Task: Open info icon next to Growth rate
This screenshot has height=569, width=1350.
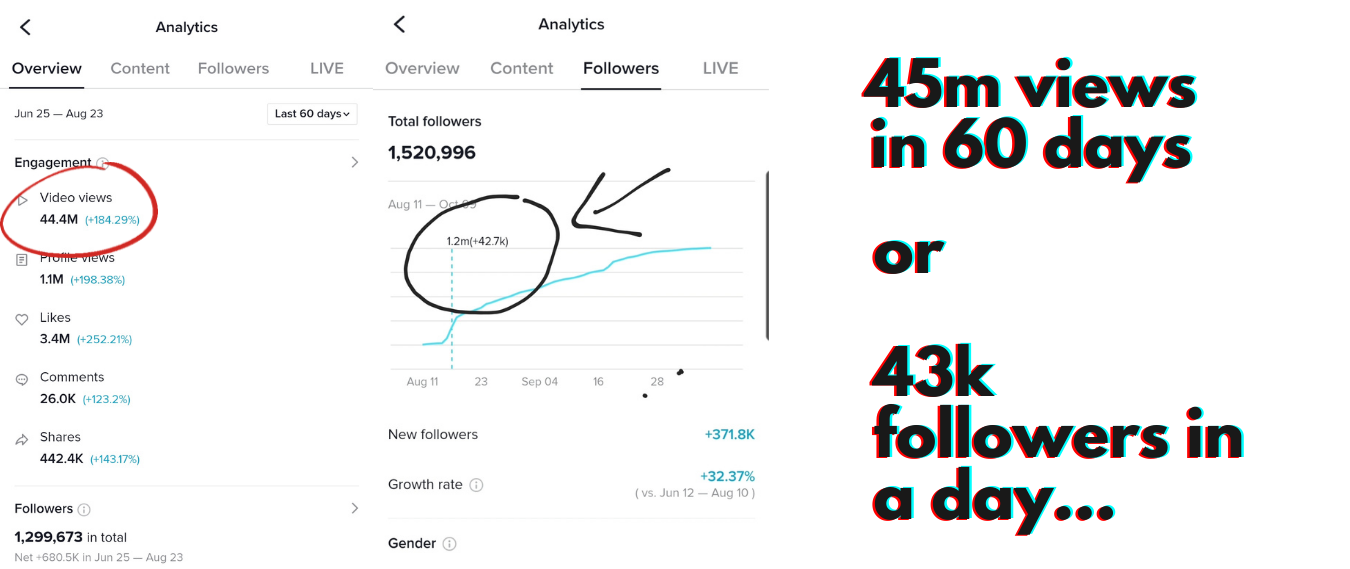Action: pos(477,485)
